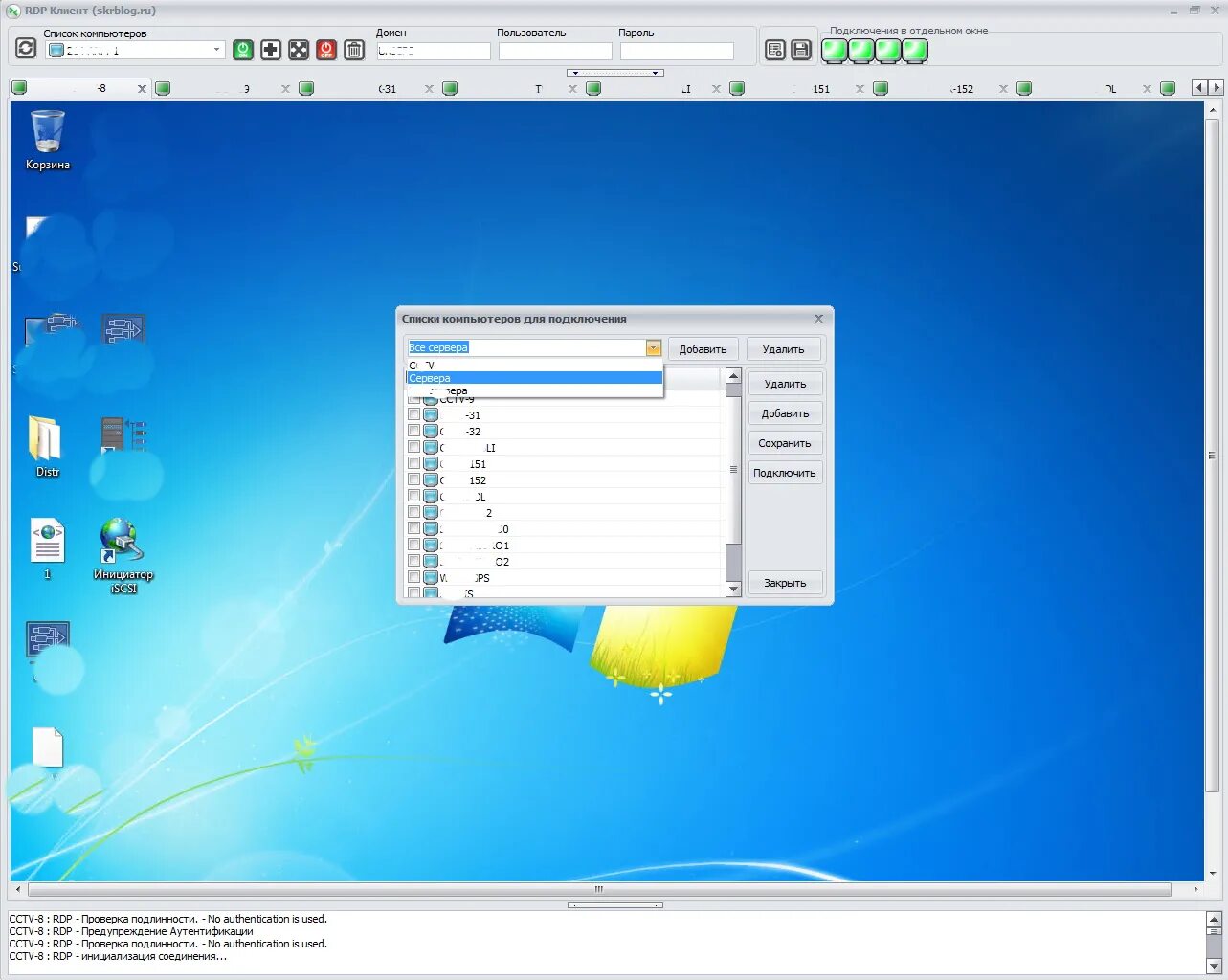The height and width of the screenshot is (980, 1228).
Task: Check the box for row ending -31
Action: point(414,414)
